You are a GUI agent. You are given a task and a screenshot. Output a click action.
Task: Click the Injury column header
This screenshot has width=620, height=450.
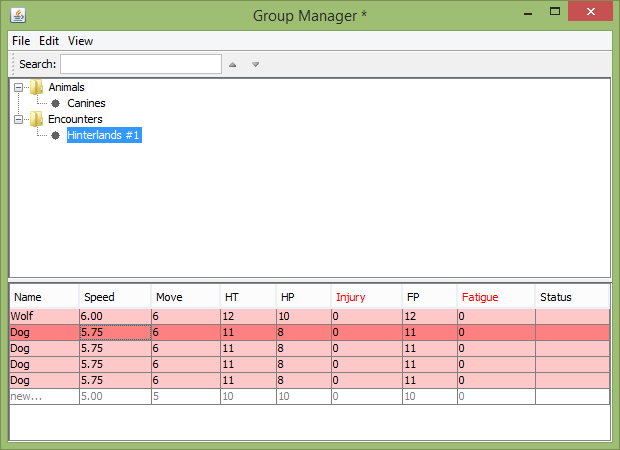[367, 297]
